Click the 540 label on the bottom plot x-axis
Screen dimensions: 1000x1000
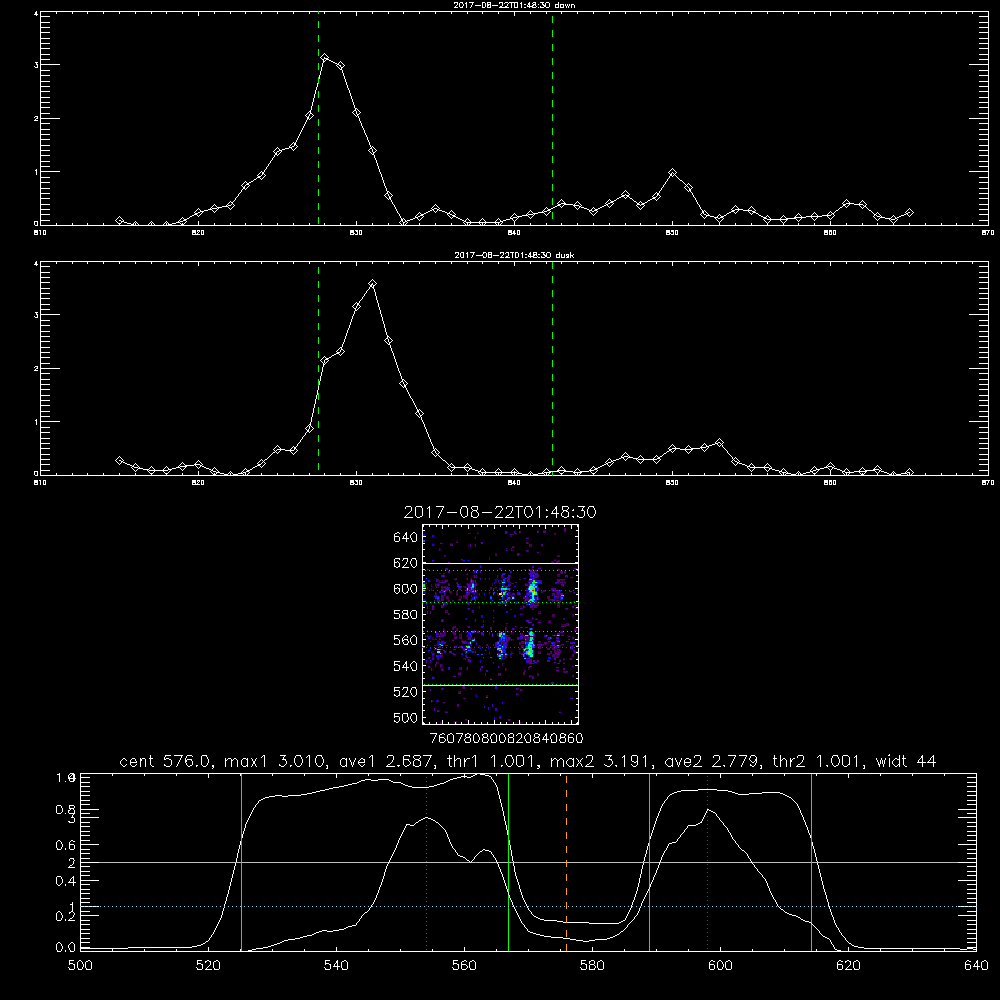point(336,966)
